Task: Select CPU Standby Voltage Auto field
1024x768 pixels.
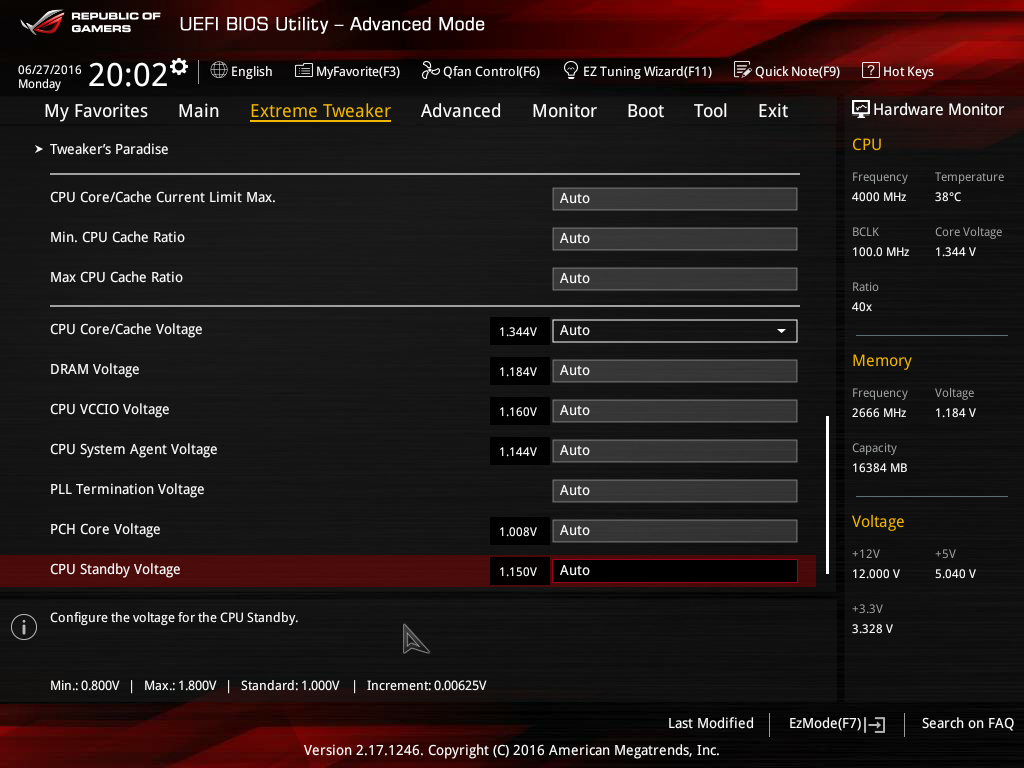Action: coord(675,571)
